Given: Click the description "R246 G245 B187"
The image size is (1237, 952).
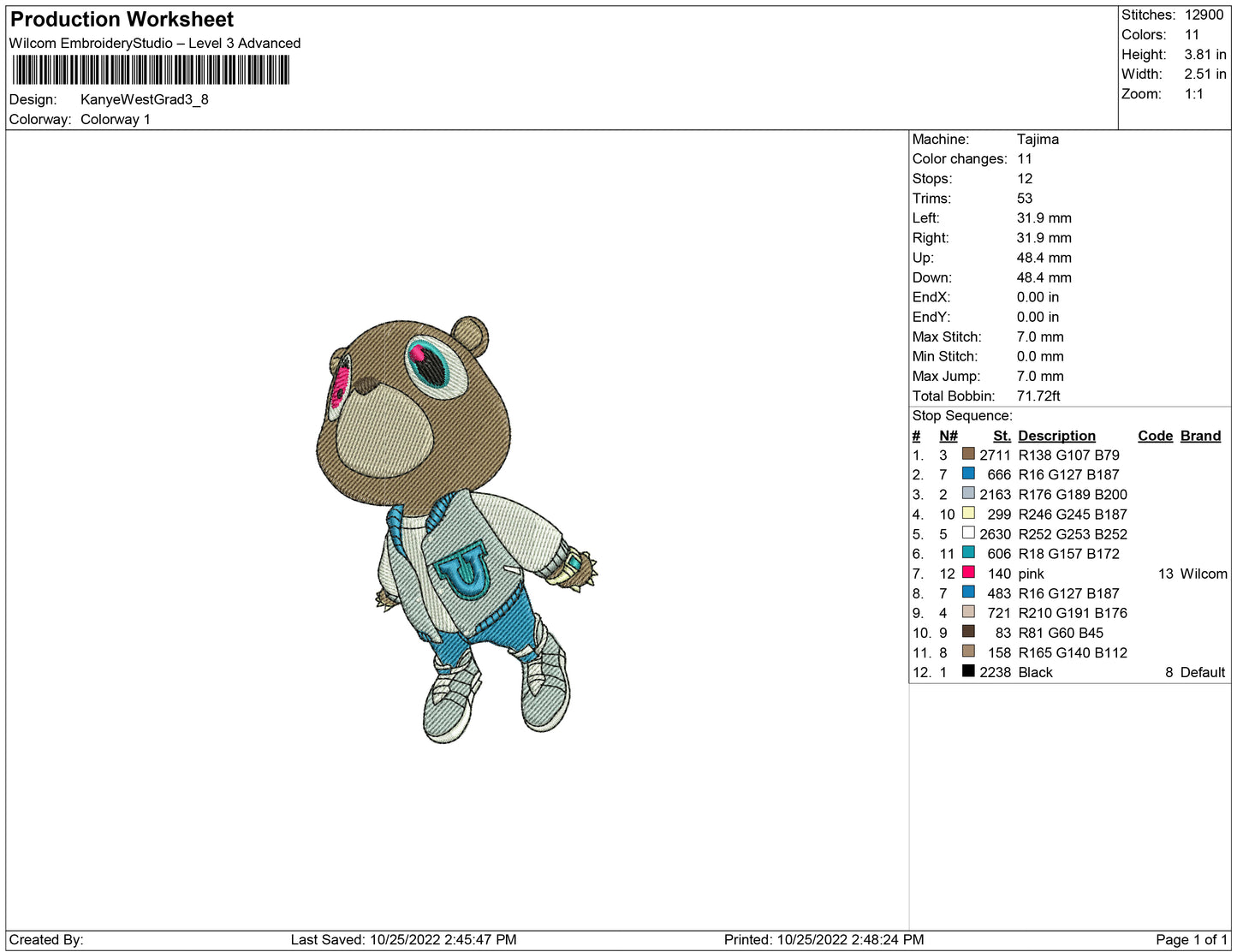Looking at the screenshot, I should pos(1073,515).
